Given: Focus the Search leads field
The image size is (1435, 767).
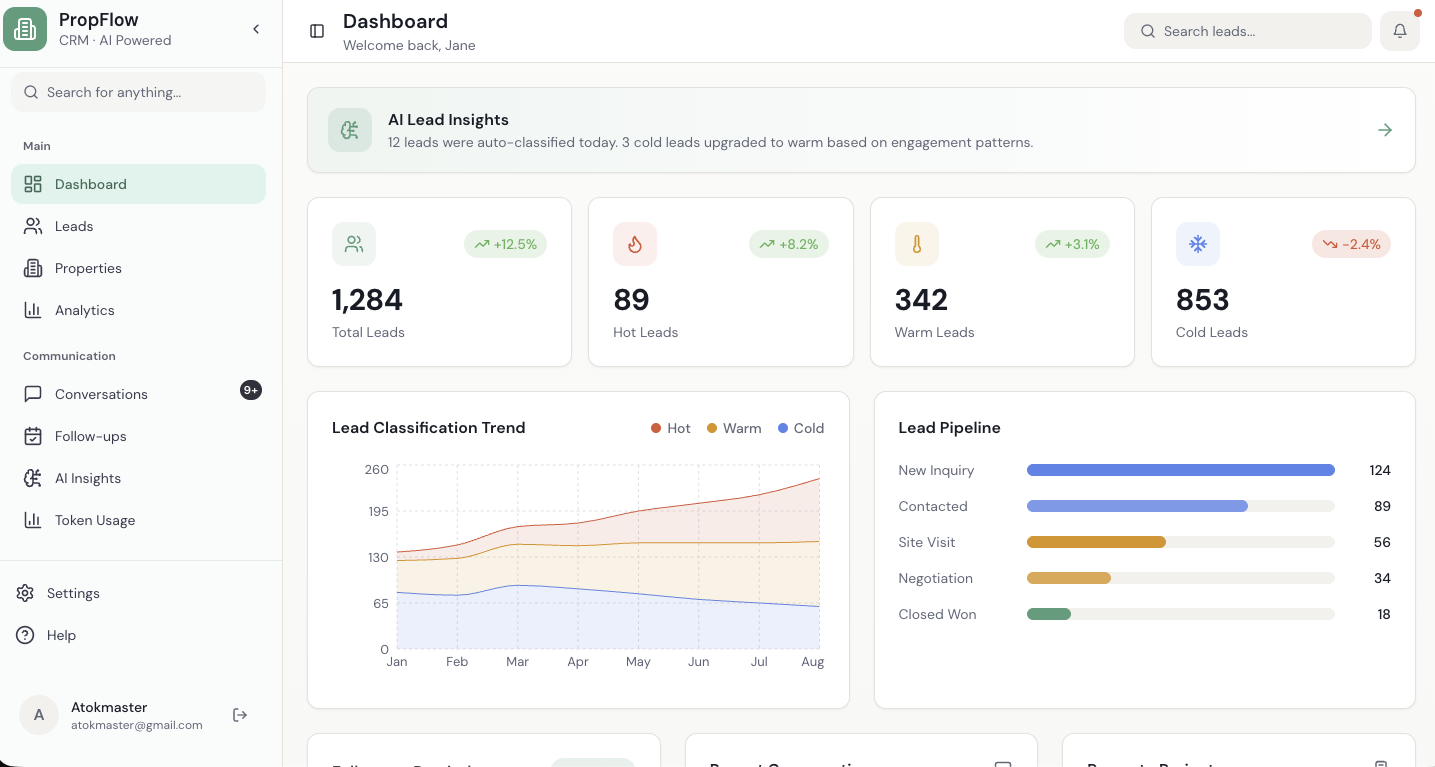Looking at the screenshot, I should [x=1247, y=31].
